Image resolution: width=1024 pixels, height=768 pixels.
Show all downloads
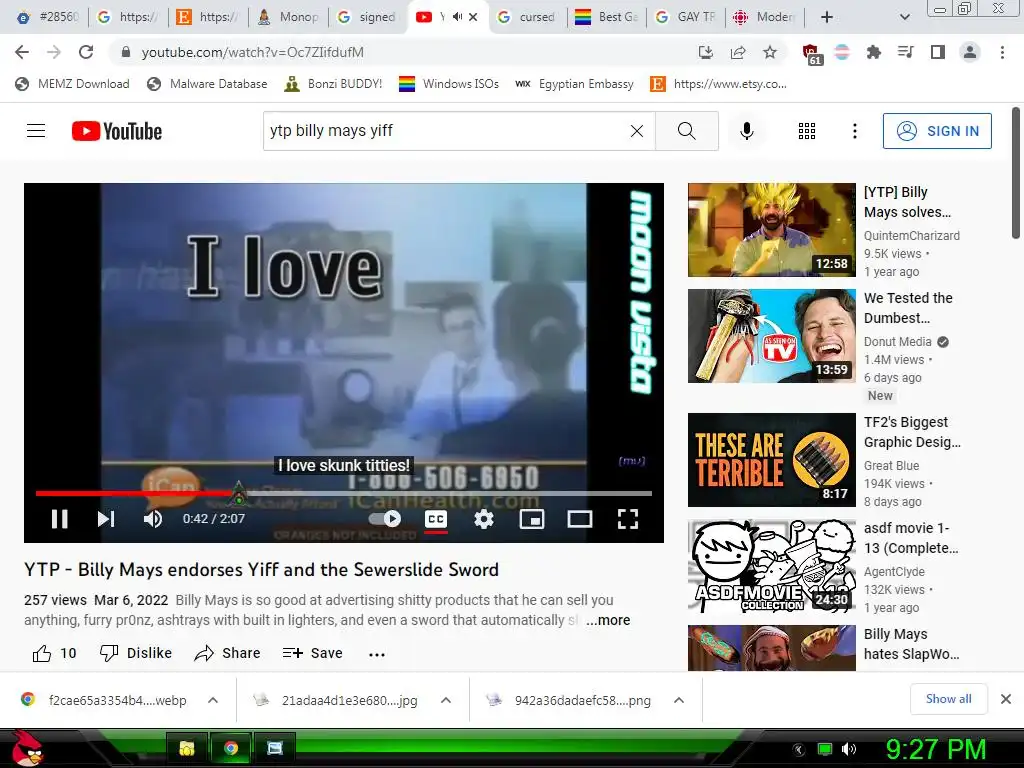(x=948, y=699)
